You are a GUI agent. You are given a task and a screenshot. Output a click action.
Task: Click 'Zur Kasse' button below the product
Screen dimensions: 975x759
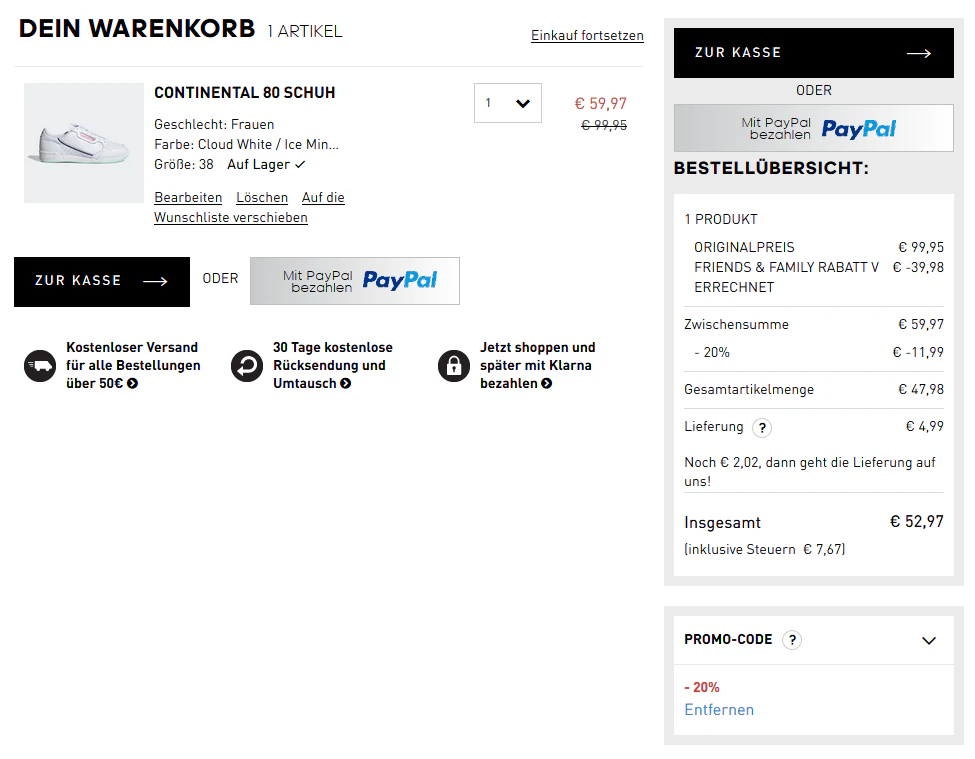point(102,282)
